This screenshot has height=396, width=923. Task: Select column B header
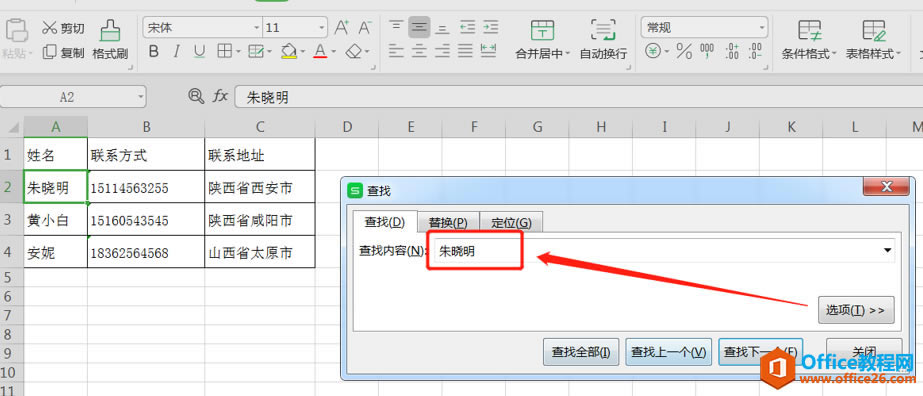tap(146, 126)
